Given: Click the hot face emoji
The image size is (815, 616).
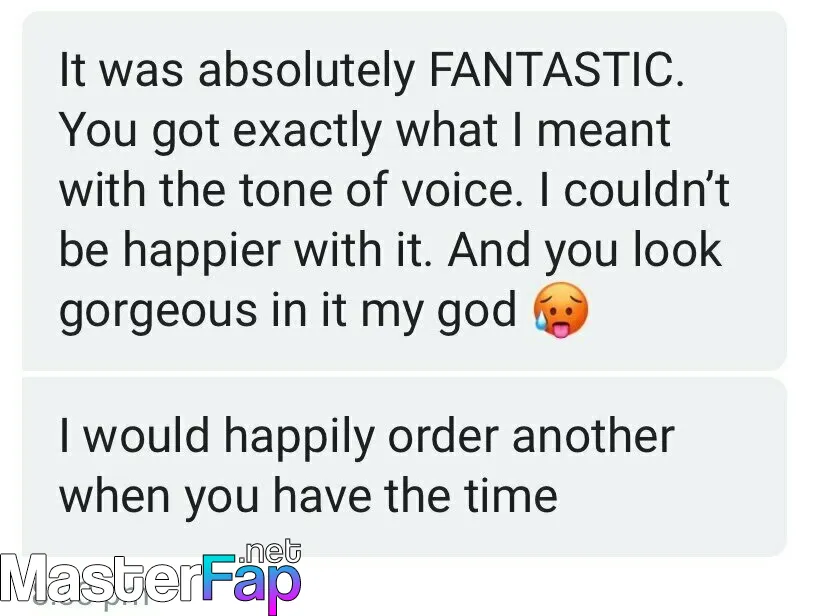Looking at the screenshot, I should (561, 311).
